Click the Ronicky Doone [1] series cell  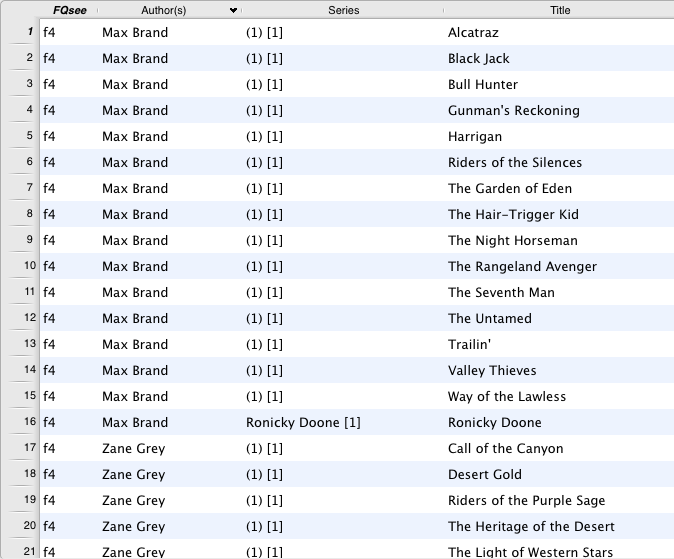(303, 422)
